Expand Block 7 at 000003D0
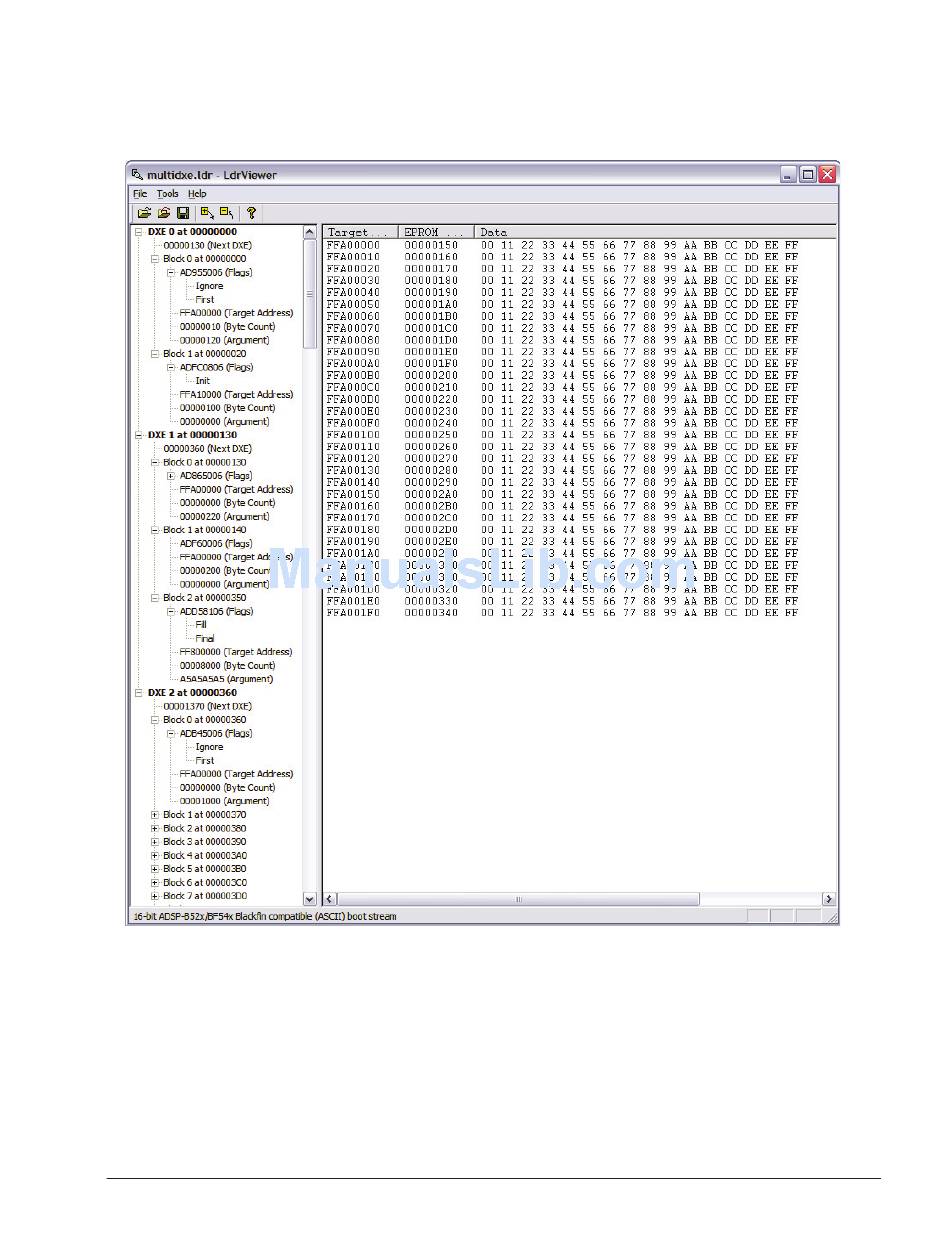This screenshot has width=950, height=1246. click(x=155, y=896)
